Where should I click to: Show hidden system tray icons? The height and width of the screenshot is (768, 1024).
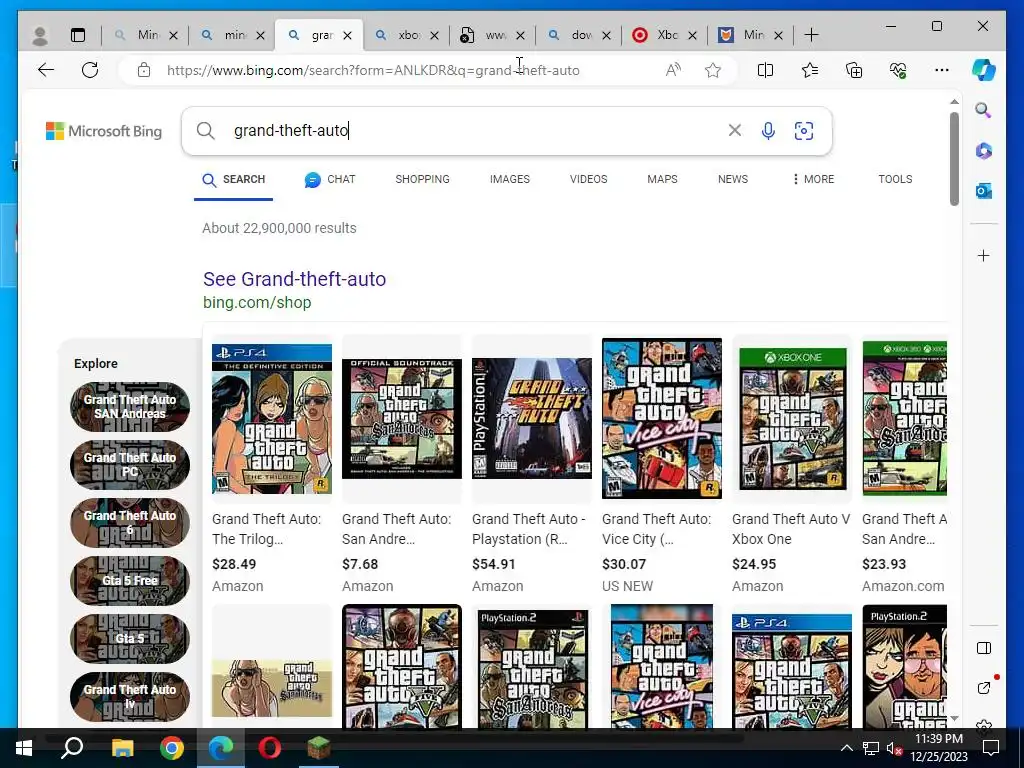(846, 748)
